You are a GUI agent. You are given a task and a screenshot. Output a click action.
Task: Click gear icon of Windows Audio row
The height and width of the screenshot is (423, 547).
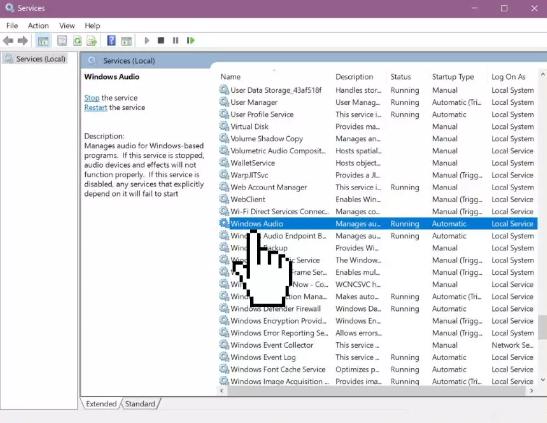click(x=224, y=224)
